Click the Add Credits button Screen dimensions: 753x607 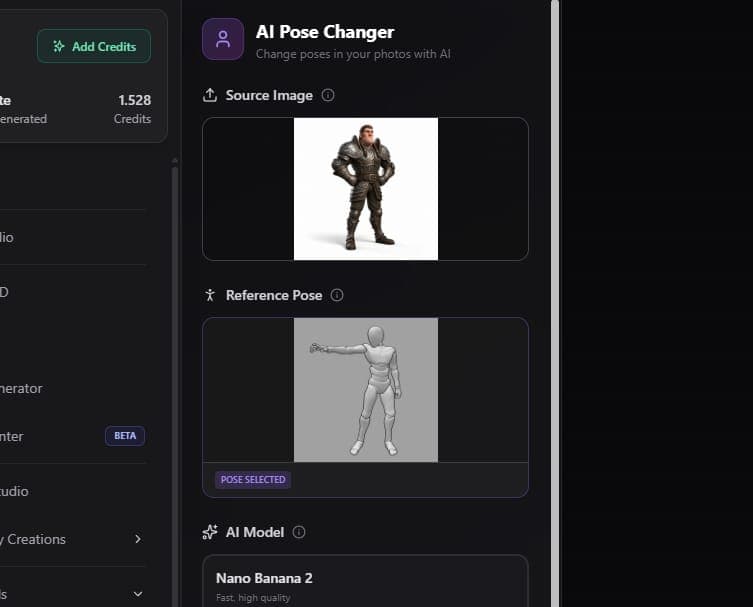point(94,46)
